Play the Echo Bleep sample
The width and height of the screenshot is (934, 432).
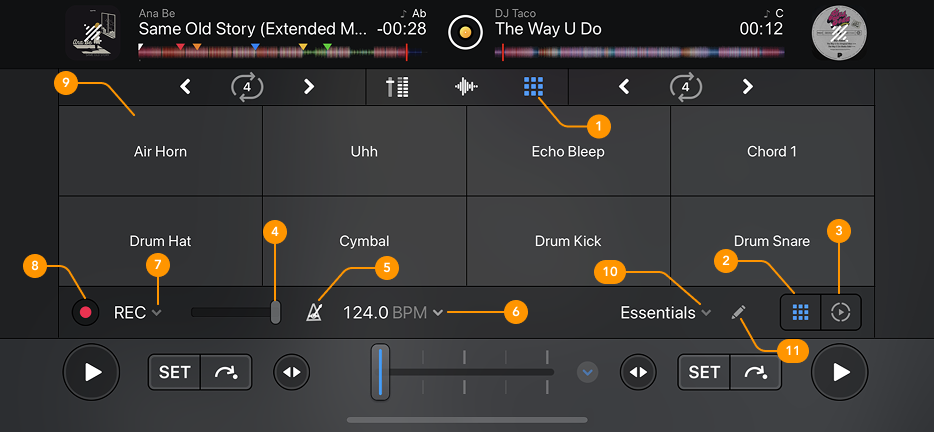(568, 151)
